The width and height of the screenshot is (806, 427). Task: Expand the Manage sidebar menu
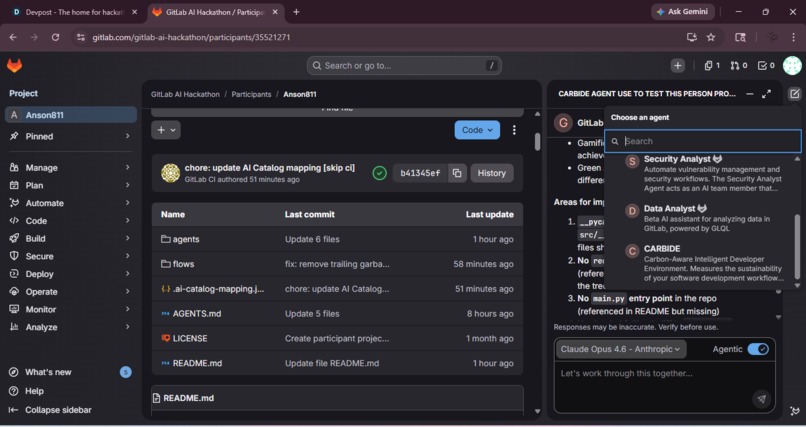pos(70,168)
